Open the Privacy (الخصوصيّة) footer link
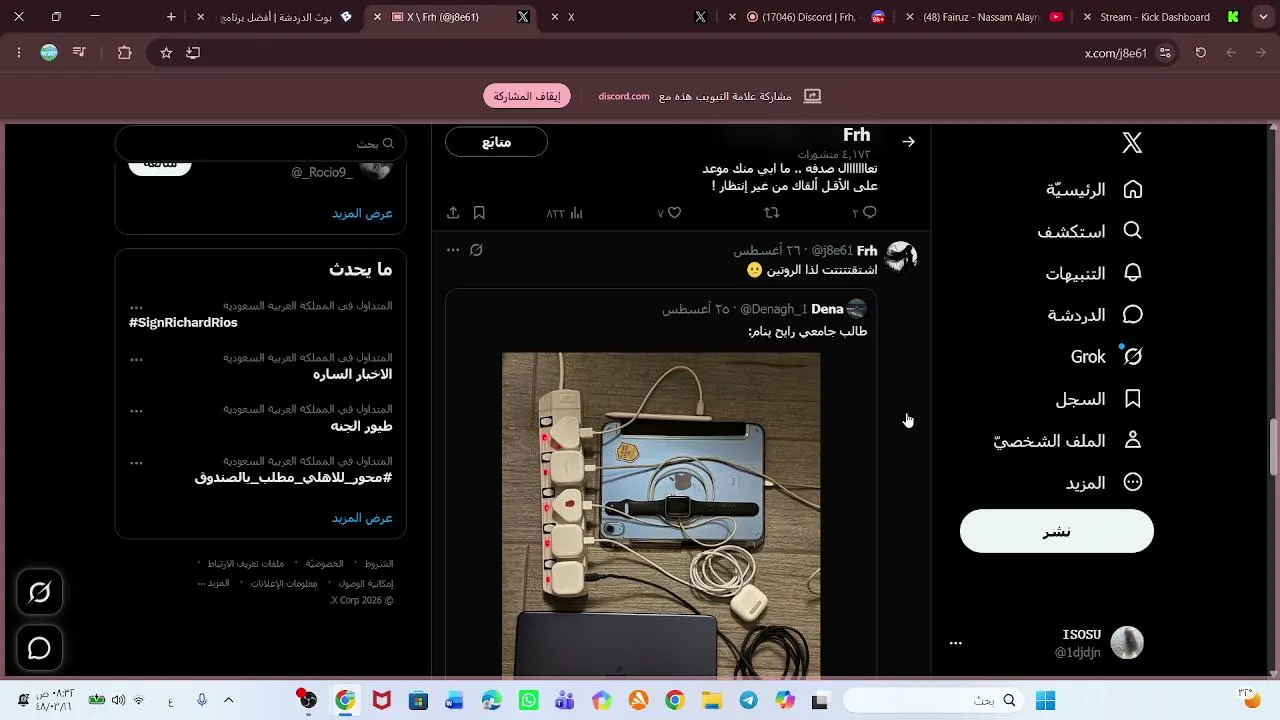Viewport: 1280px width, 720px height. (324, 564)
